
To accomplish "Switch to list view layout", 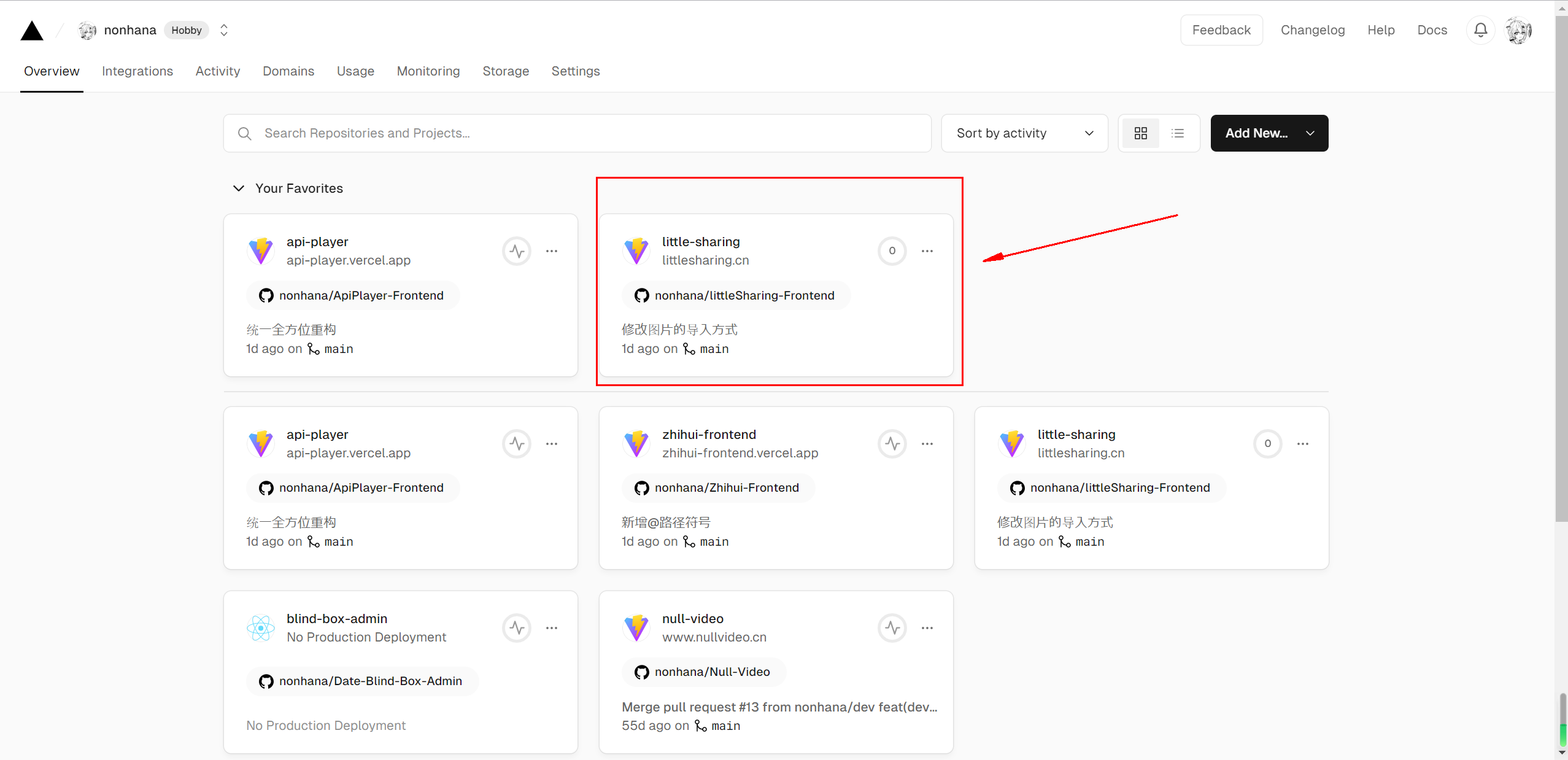I will 1177,133.
